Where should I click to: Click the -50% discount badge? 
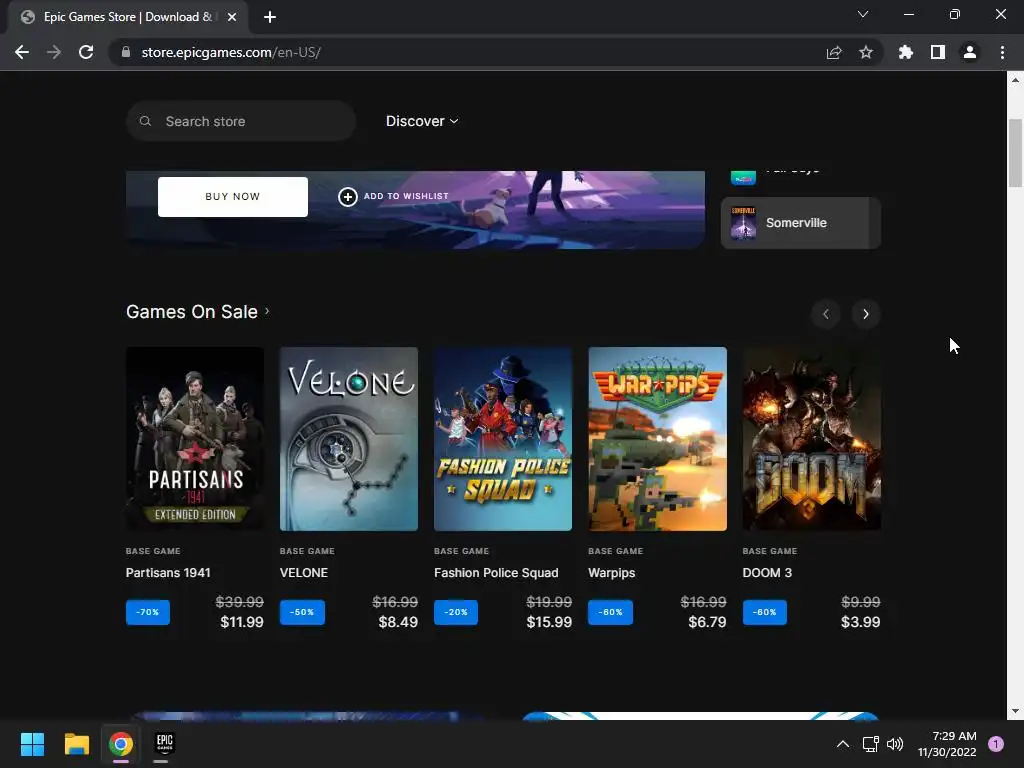(302, 613)
